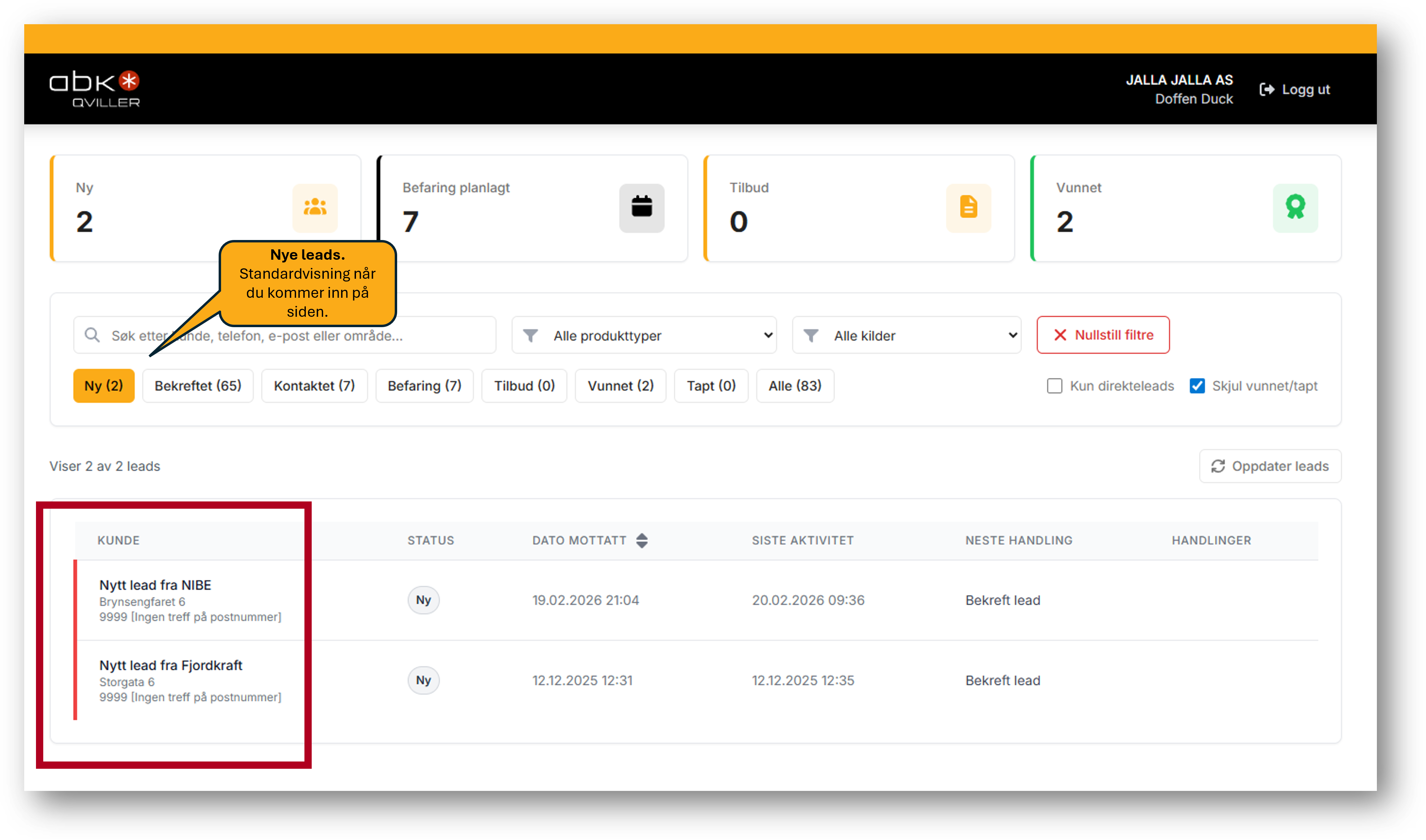Click the green award icon on the Vunnet card

click(x=1295, y=207)
